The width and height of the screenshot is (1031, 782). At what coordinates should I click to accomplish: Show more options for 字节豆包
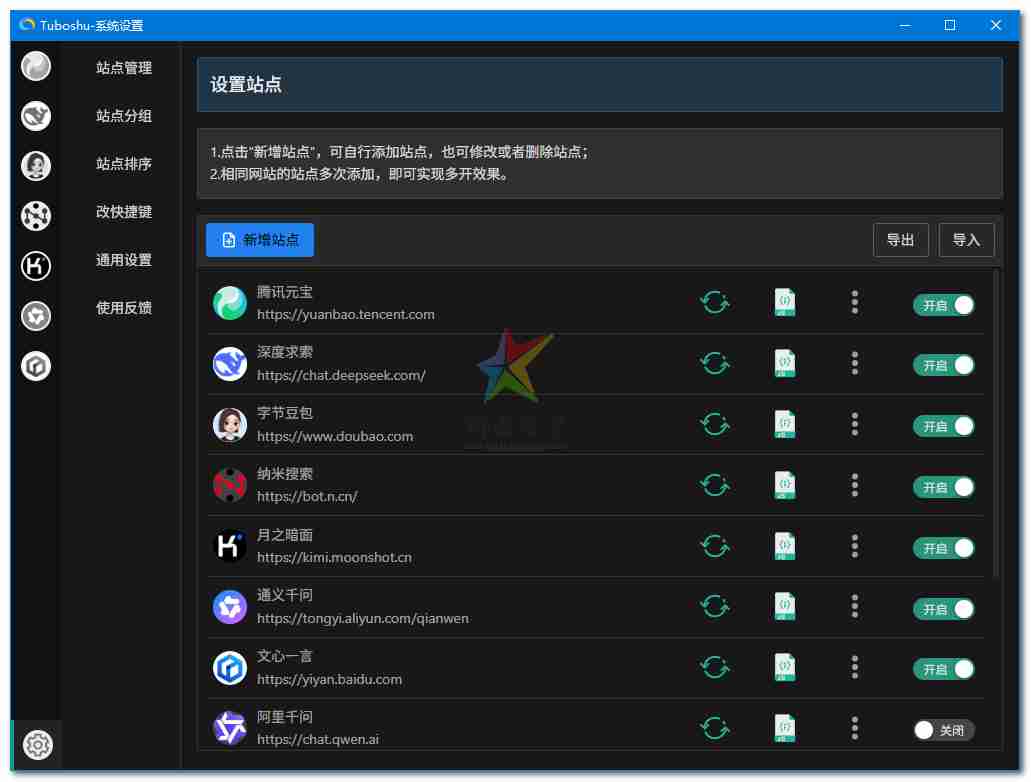tap(854, 424)
